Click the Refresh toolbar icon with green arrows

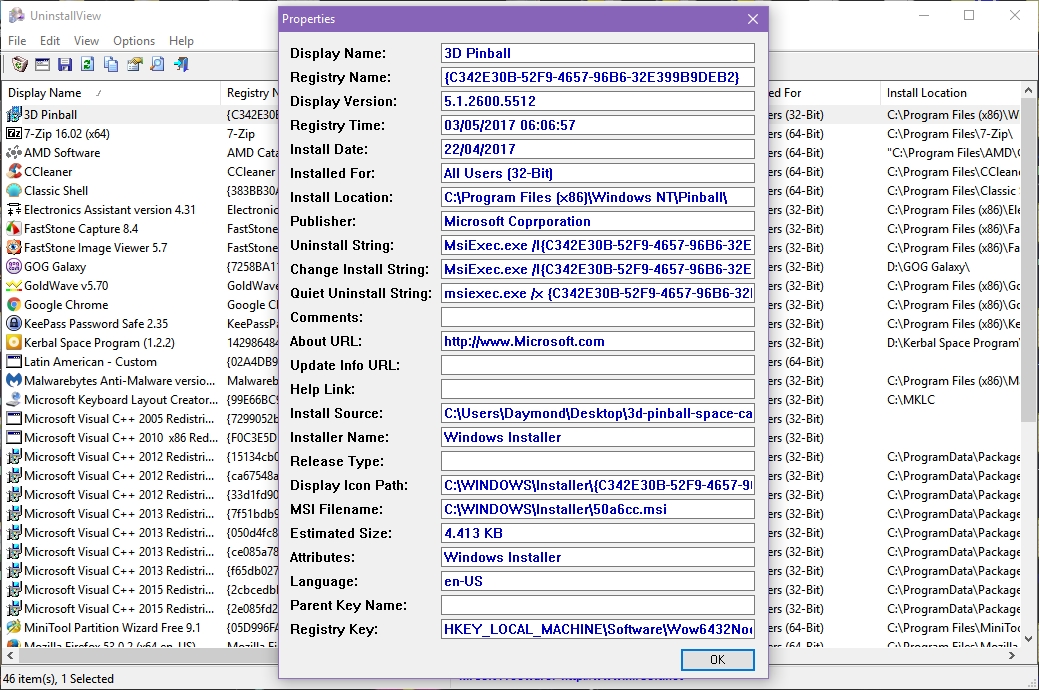tap(87, 64)
